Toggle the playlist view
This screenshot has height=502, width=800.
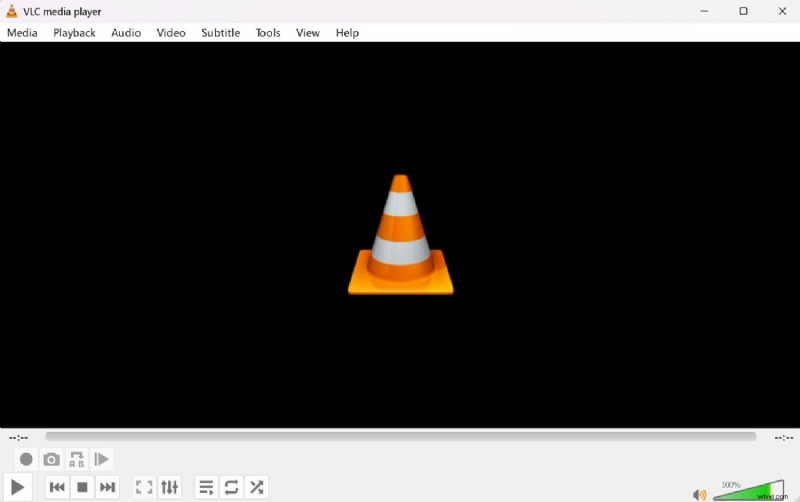pos(206,487)
